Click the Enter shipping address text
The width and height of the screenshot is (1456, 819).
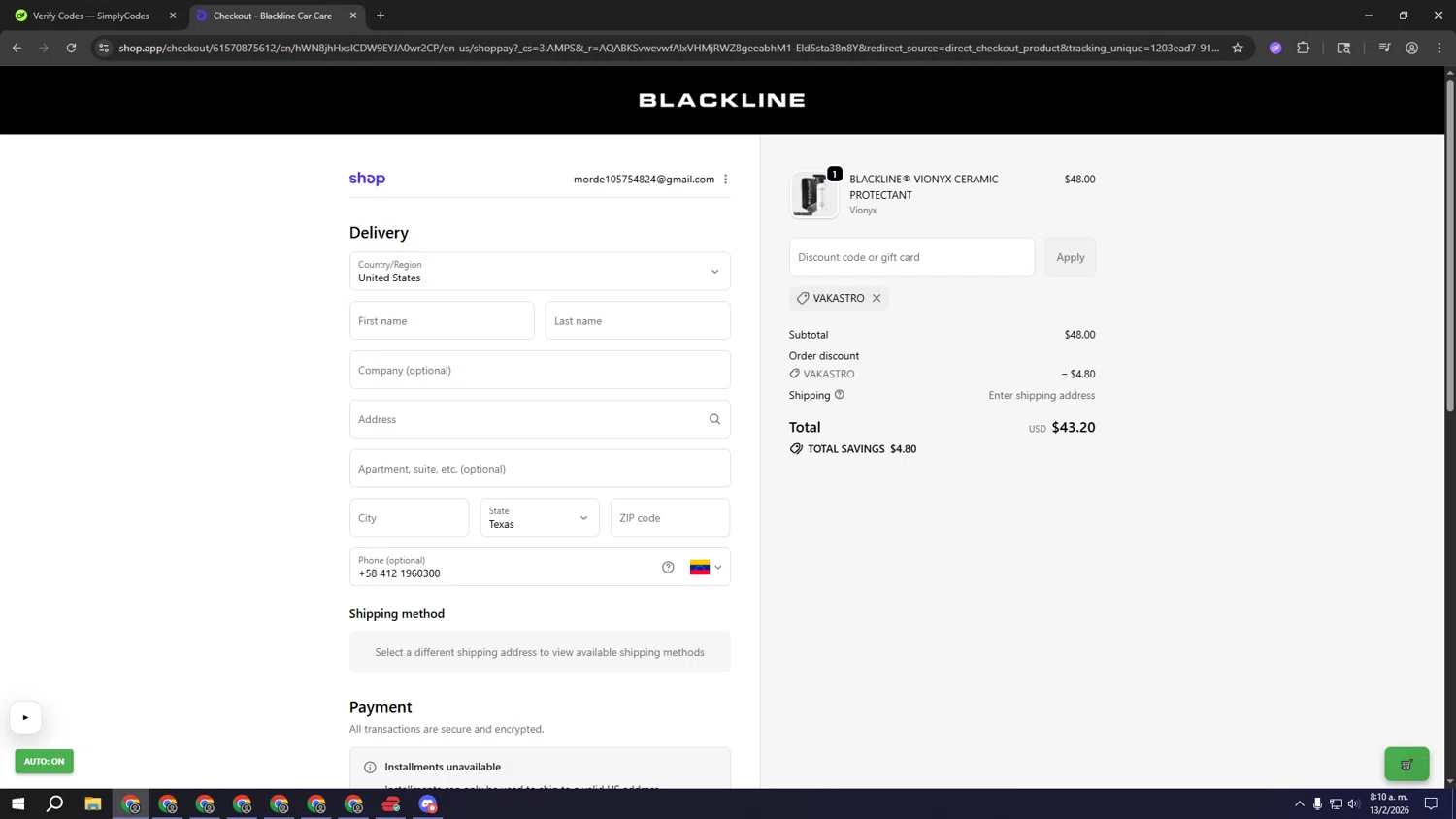point(1042,395)
